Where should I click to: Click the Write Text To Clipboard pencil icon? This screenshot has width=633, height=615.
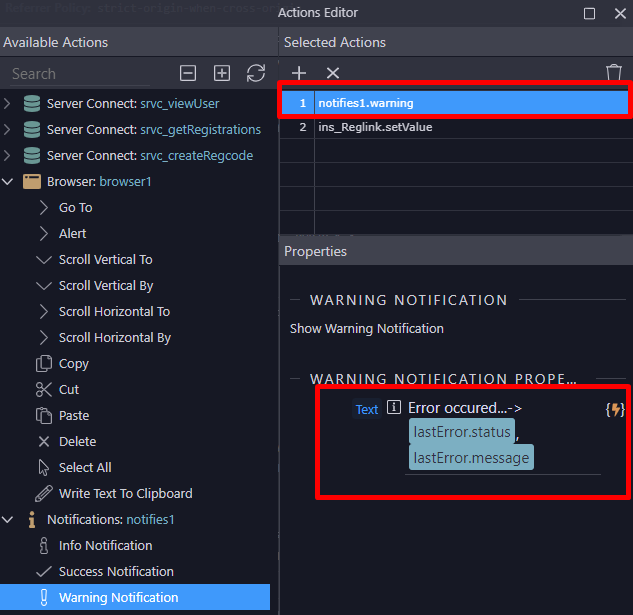pyautogui.click(x=44, y=493)
